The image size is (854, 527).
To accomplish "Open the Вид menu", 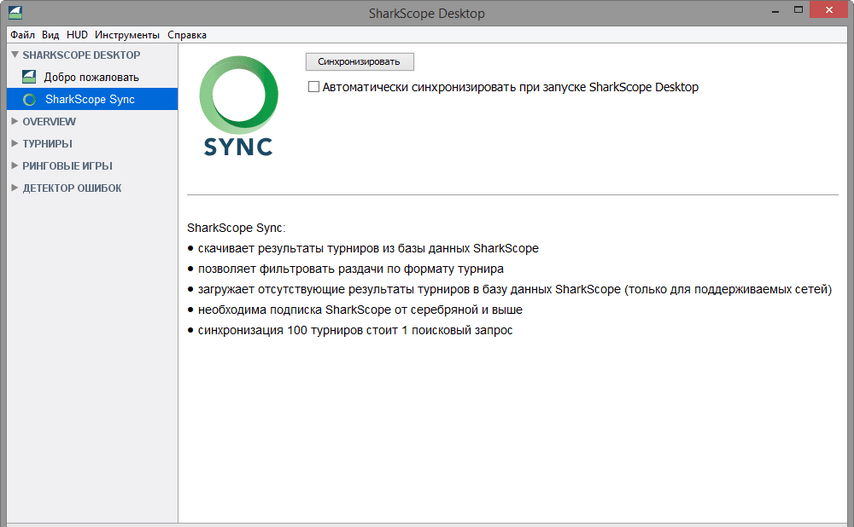I will click(50, 35).
